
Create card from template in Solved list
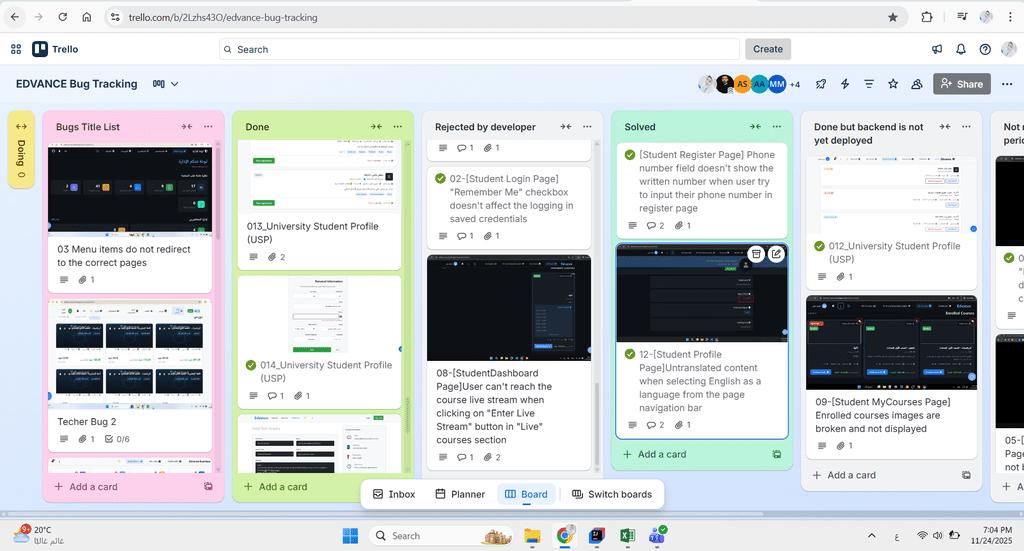pyautogui.click(x=776, y=454)
